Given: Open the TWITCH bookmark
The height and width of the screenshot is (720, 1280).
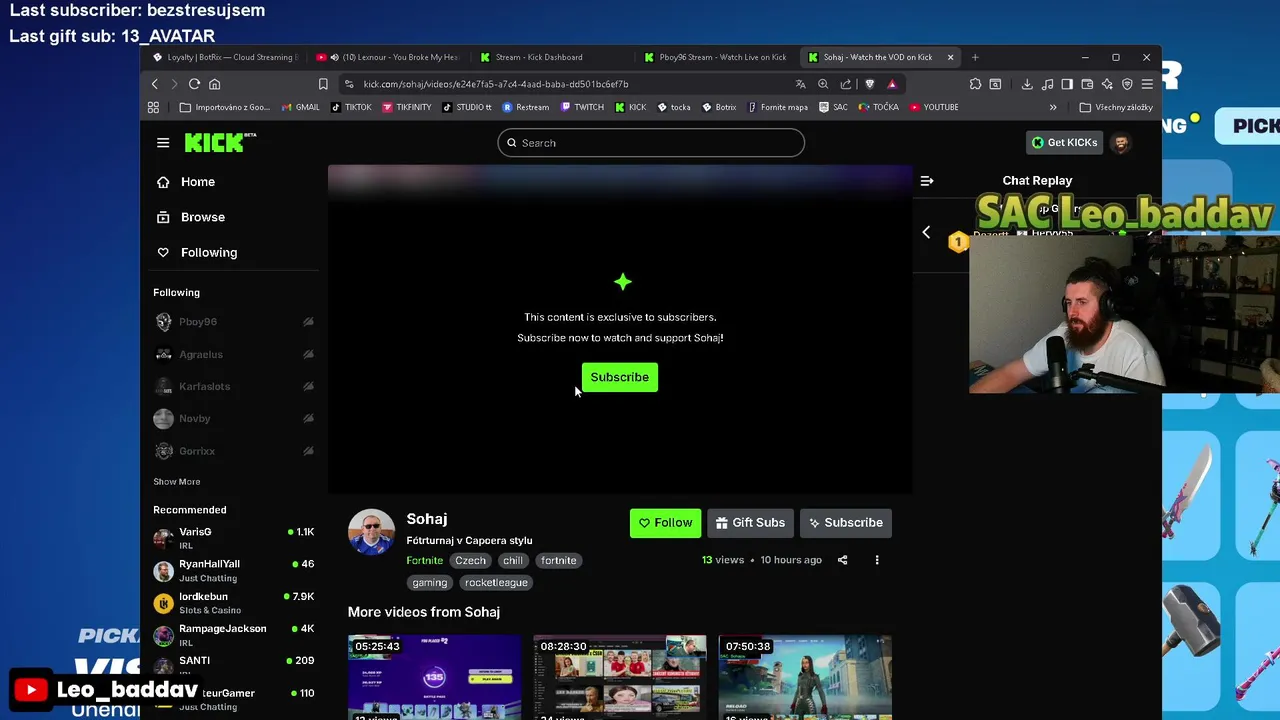Looking at the screenshot, I should 583,107.
